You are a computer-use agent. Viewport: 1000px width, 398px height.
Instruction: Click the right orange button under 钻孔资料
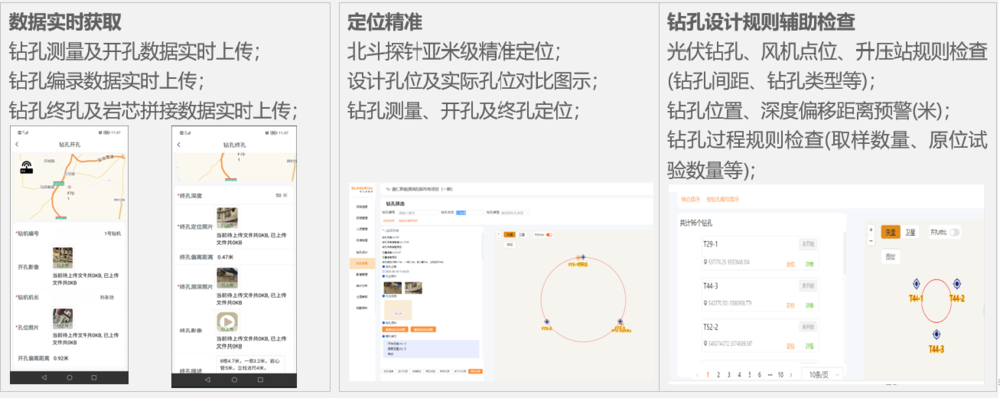click(x=423, y=329)
